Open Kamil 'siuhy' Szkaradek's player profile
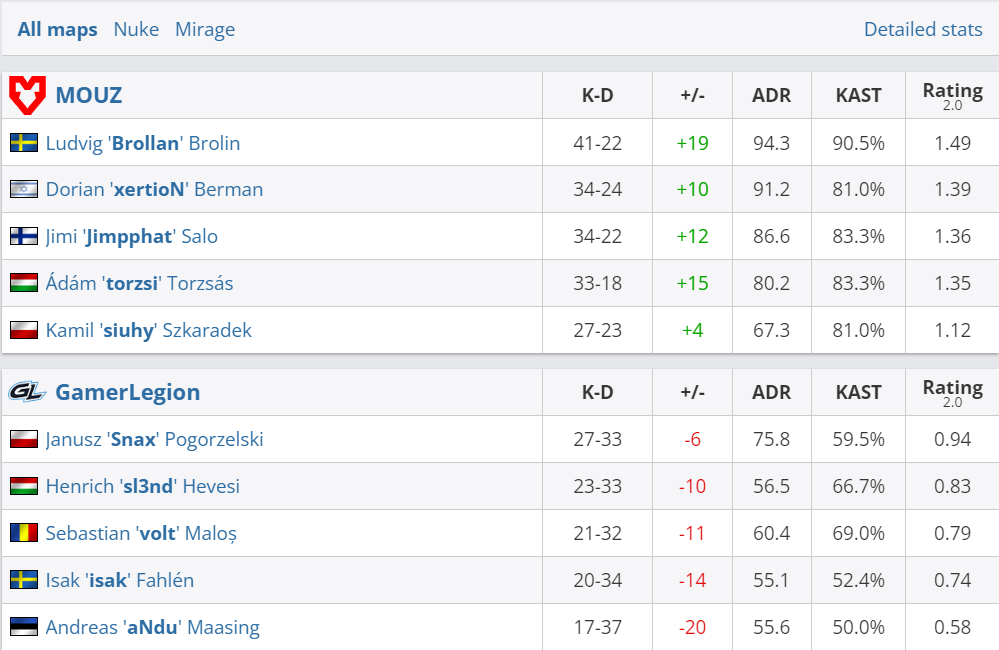999x650 pixels. pyautogui.click(x=149, y=330)
